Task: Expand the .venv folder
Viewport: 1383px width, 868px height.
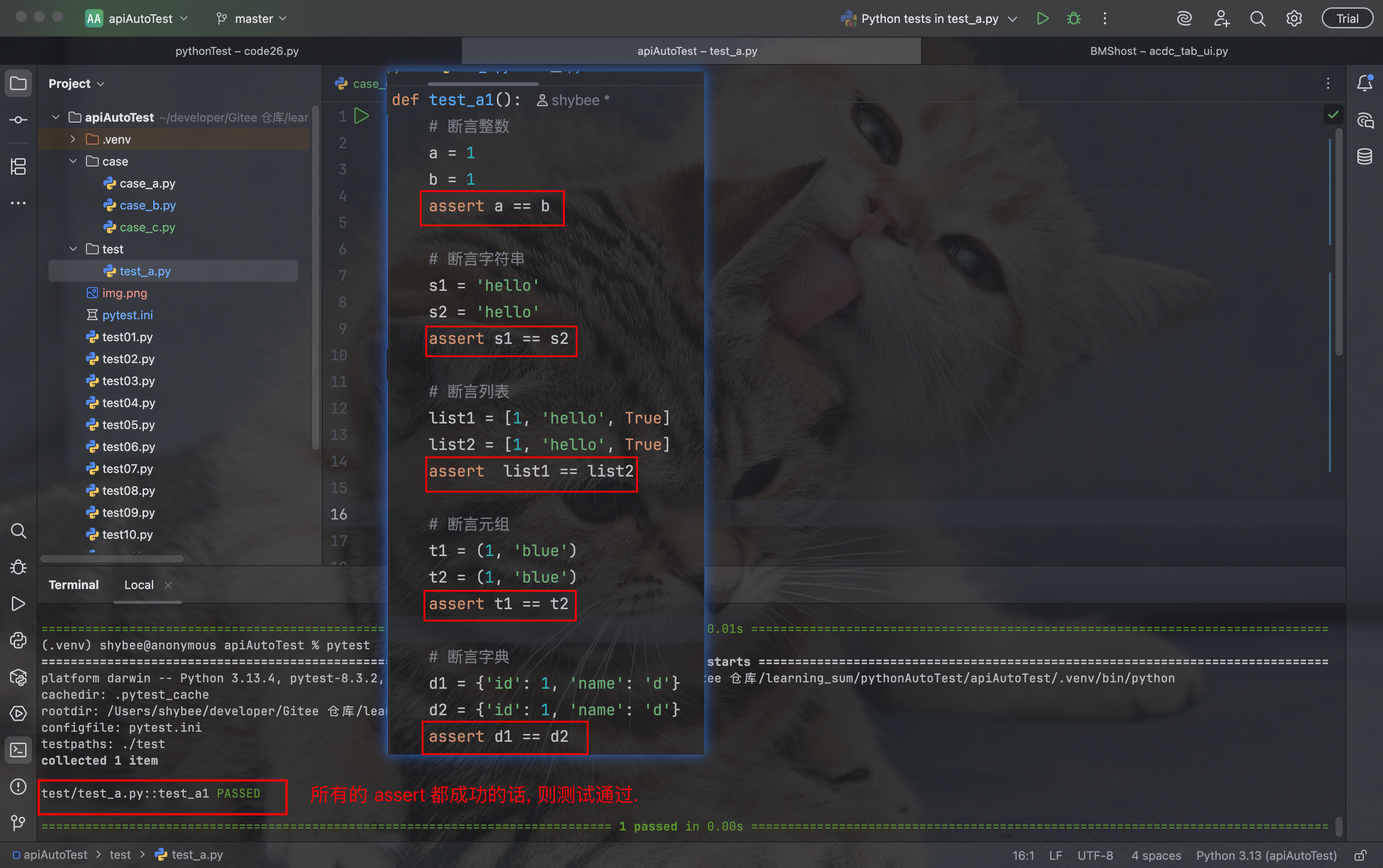Action: [73, 139]
